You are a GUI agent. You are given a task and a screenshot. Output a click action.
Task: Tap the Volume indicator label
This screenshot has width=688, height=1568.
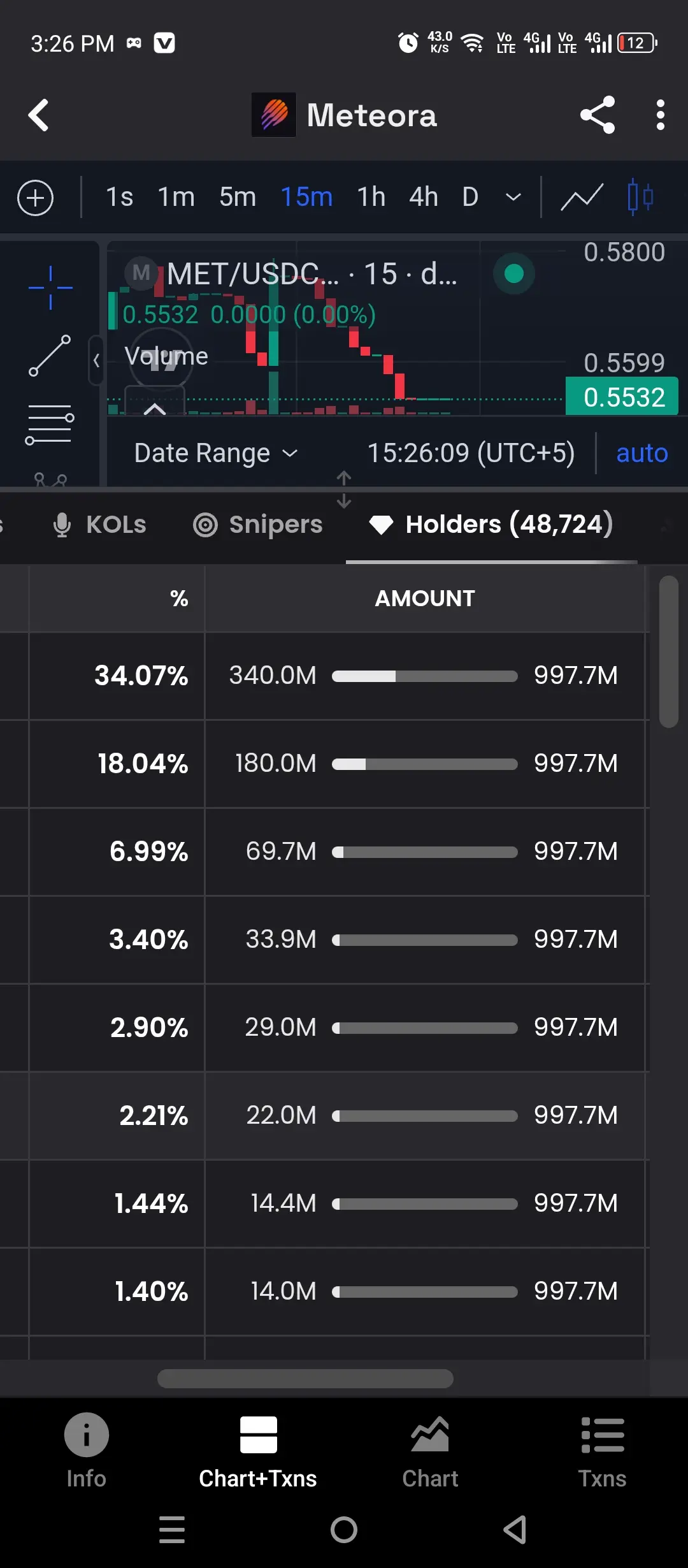(166, 356)
